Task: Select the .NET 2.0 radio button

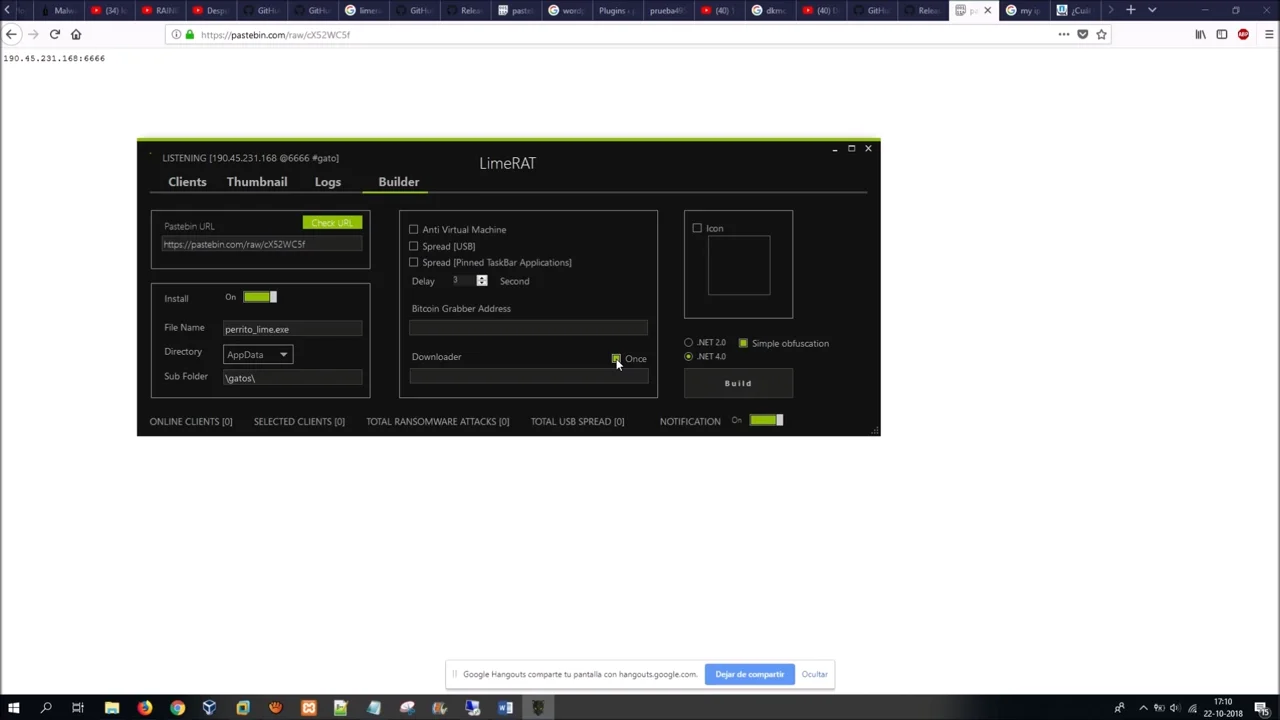Action: pos(688,343)
